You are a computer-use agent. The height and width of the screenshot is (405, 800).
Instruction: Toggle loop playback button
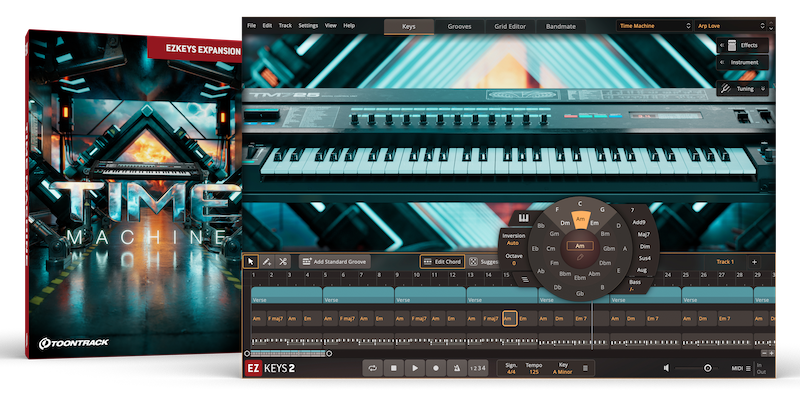[x=374, y=368]
